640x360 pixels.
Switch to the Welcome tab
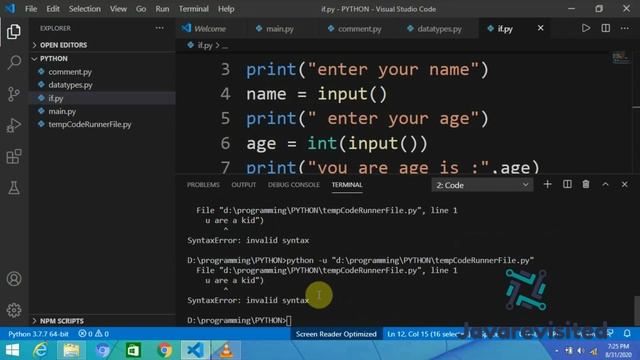point(210,29)
